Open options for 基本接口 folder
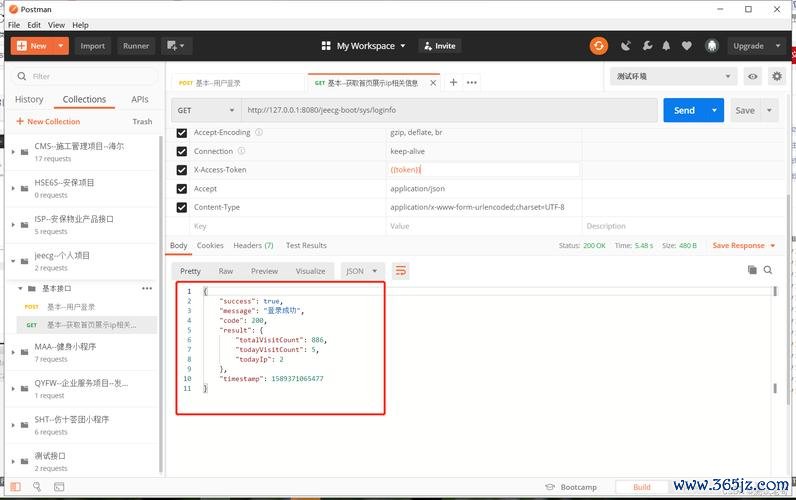Screen dimensions: 796x500 point(147,288)
